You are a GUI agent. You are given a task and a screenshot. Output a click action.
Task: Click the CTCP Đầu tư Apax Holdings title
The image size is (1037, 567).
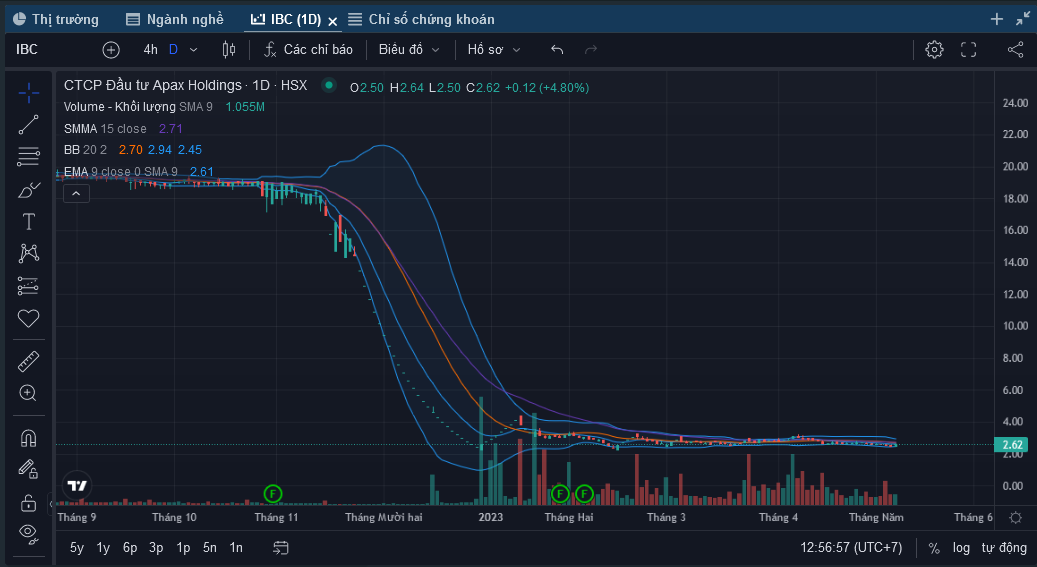153,85
